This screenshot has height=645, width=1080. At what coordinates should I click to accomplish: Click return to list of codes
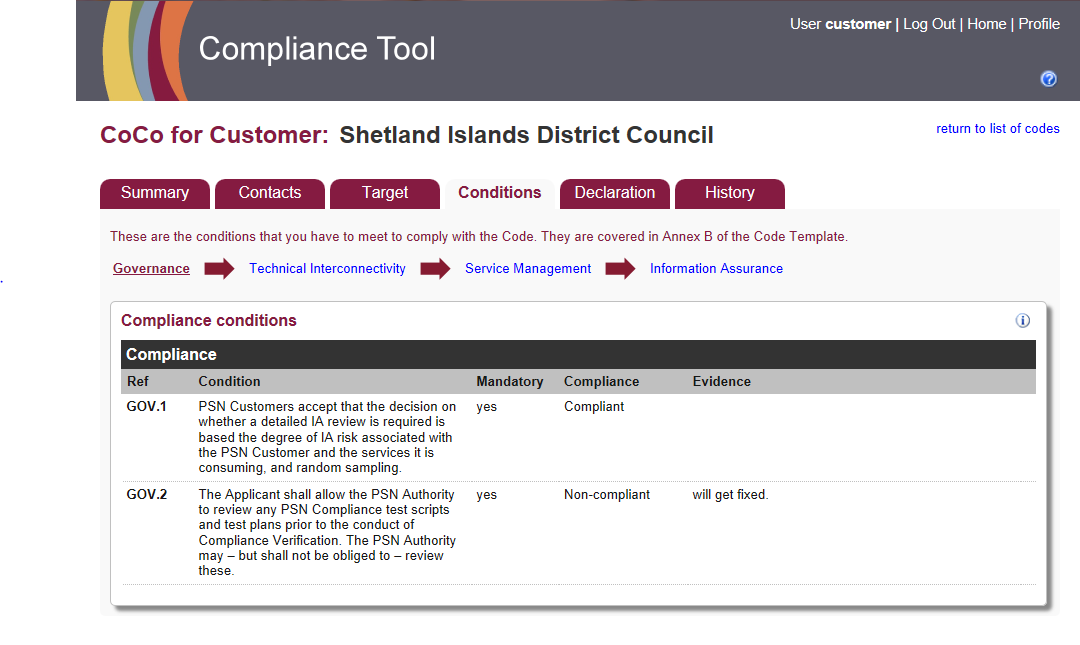(x=997, y=129)
